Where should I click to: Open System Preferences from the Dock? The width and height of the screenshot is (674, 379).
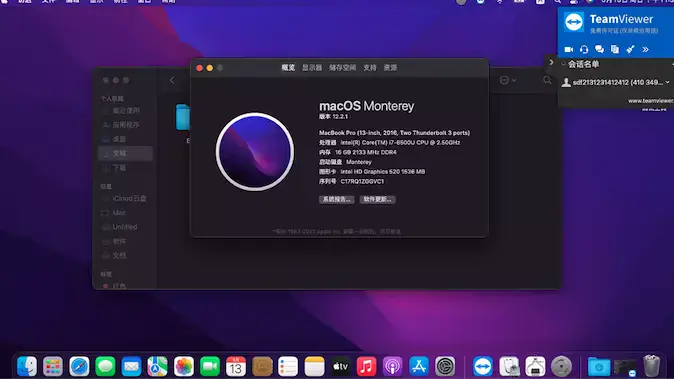coord(445,367)
